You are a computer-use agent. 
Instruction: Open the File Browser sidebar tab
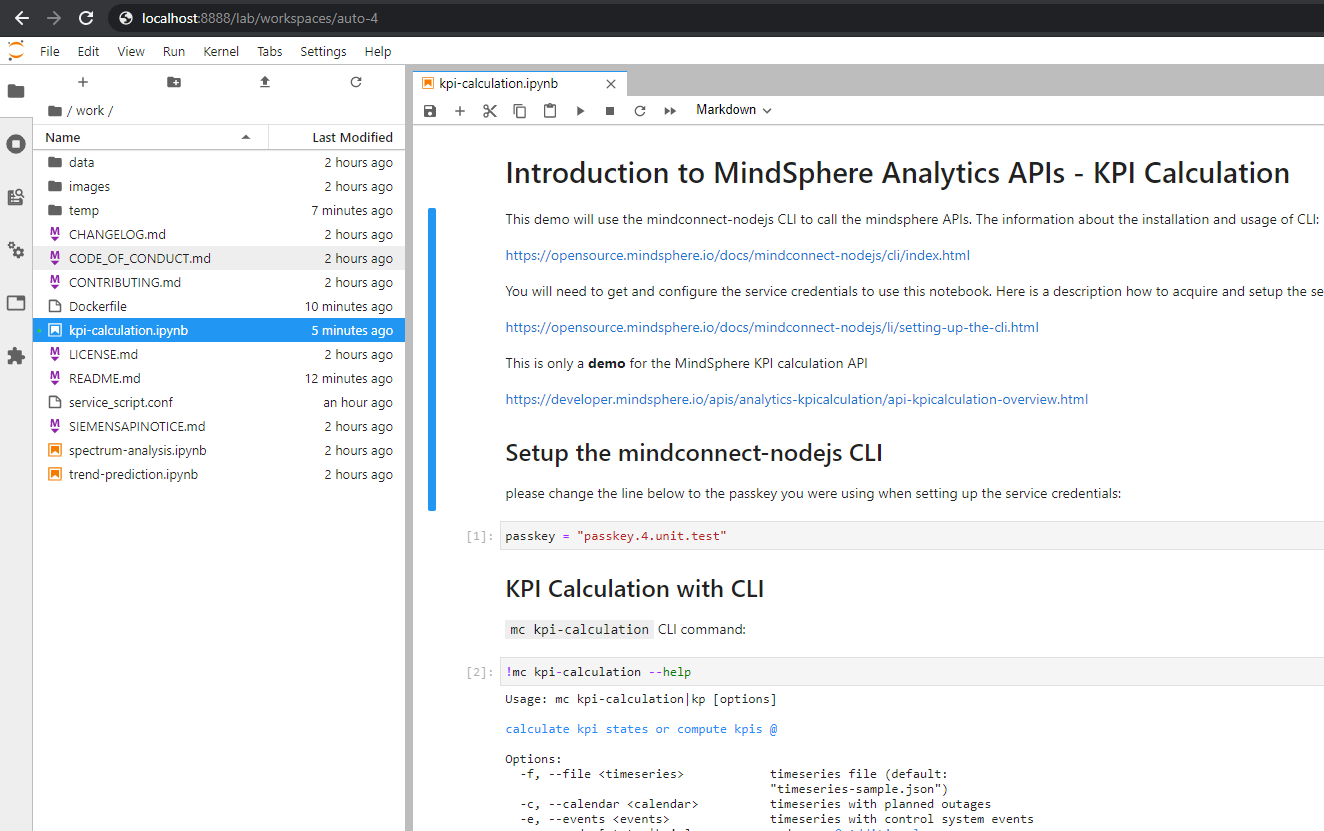[16, 91]
